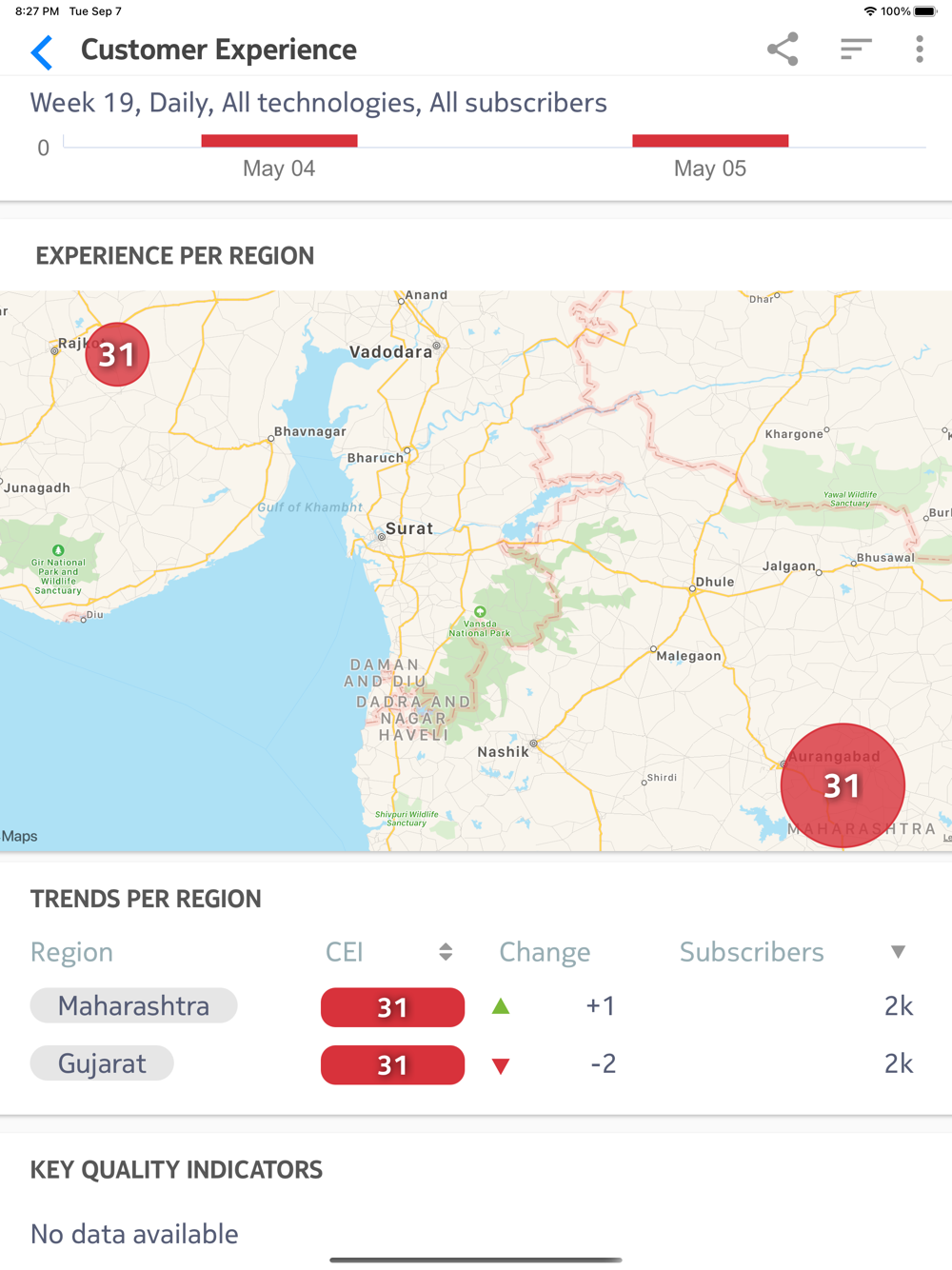Select the May 04 red bar

(279, 141)
